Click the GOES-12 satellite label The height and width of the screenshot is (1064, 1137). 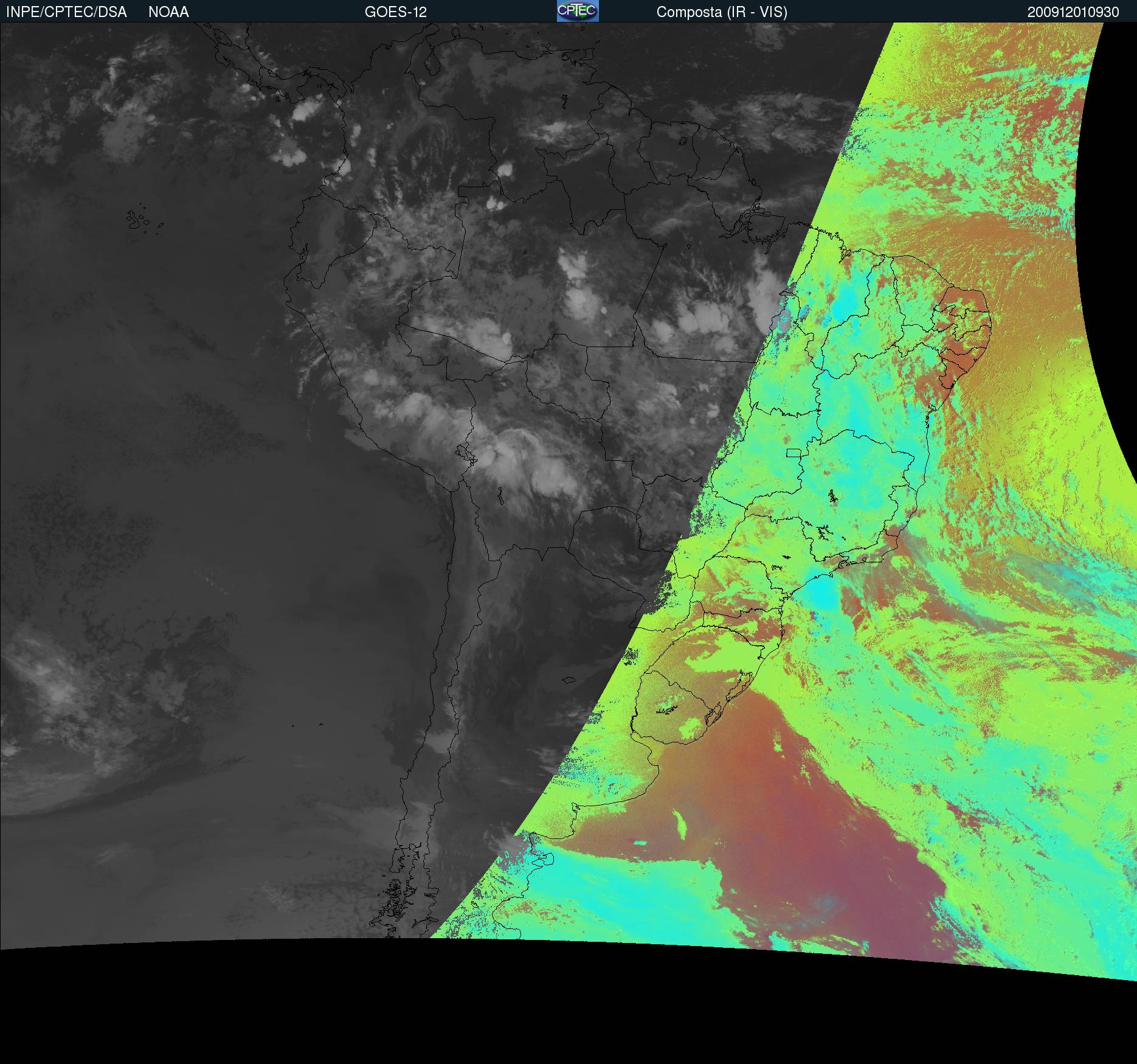[396, 12]
